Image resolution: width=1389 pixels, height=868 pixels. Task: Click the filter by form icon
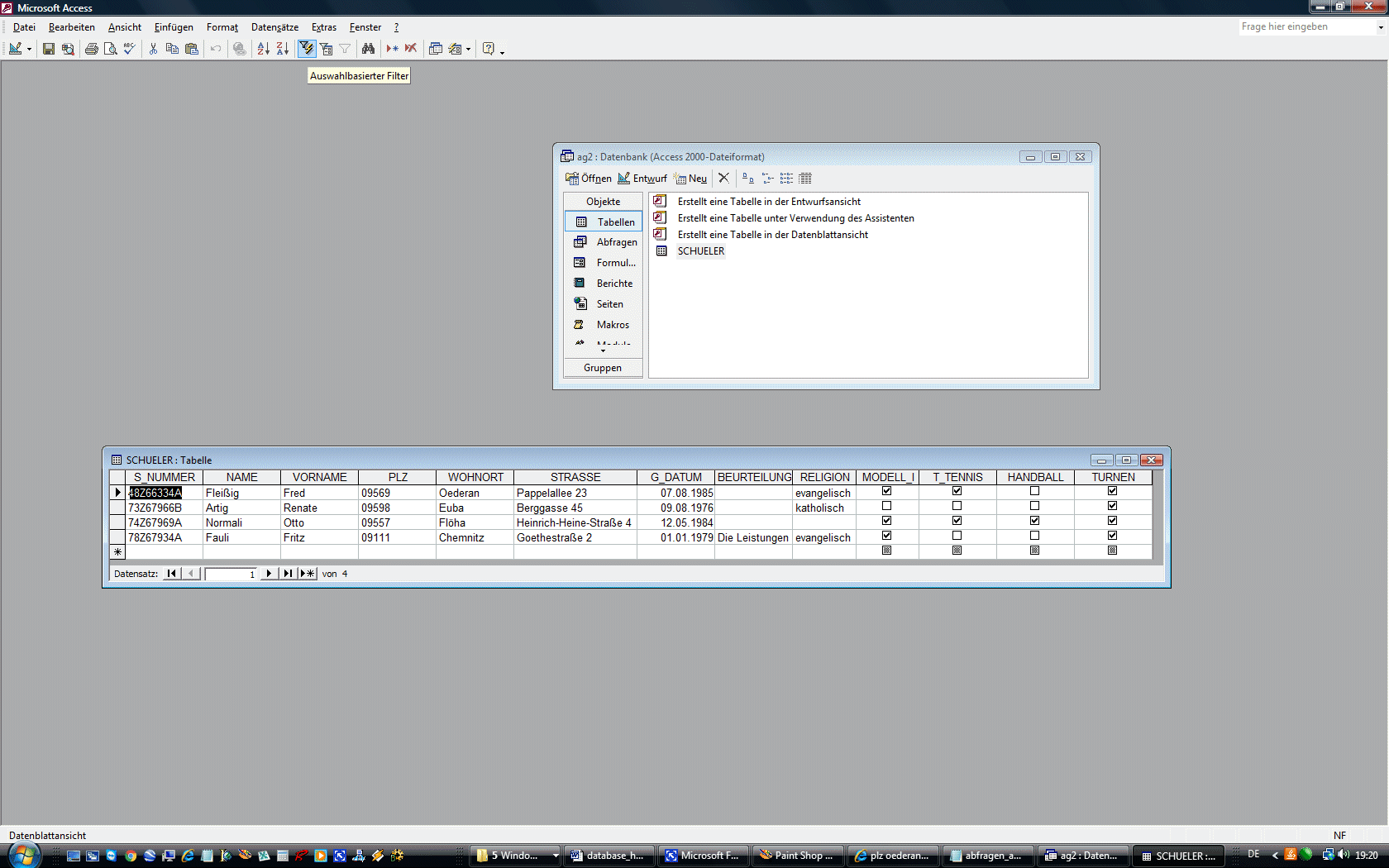[326, 49]
